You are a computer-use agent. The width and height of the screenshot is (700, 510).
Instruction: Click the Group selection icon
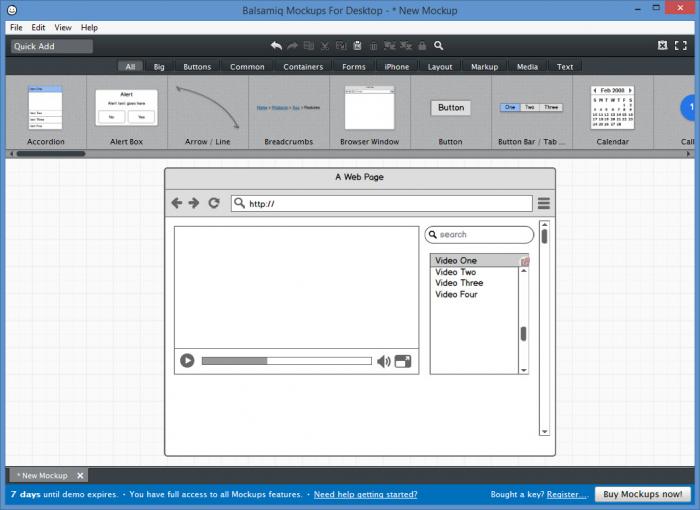tap(390, 46)
